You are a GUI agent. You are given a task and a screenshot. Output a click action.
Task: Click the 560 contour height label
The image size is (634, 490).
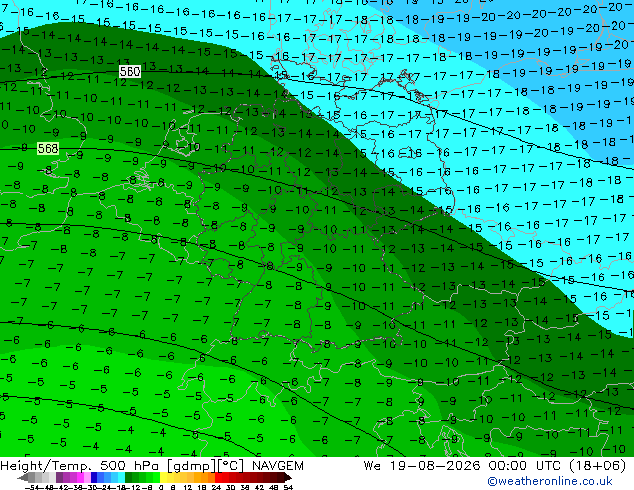pyautogui.click(x=130, y=72)
